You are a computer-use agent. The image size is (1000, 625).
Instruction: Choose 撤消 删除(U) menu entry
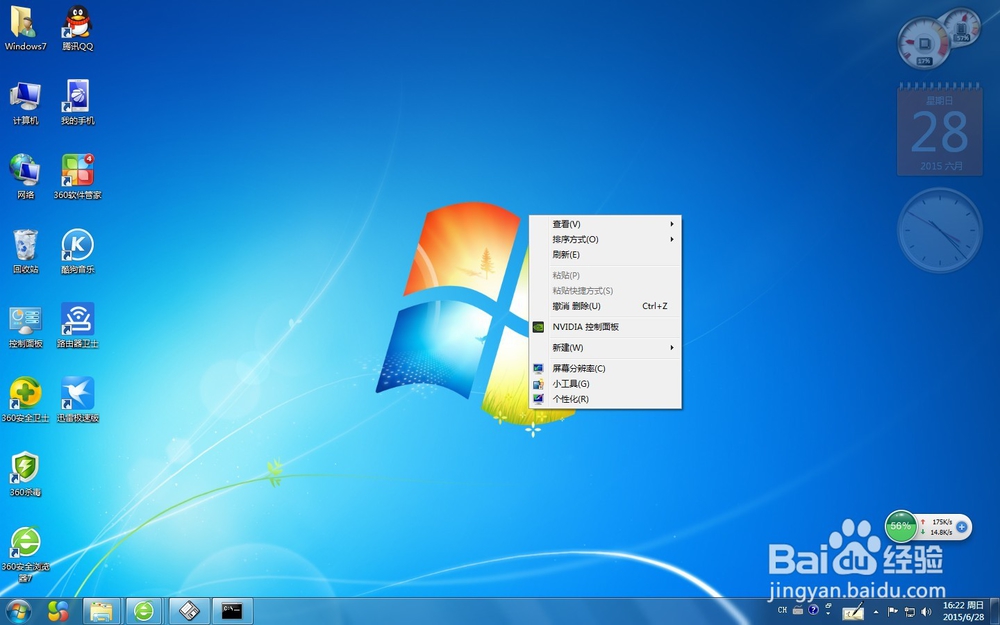click(x=605, y=306)
